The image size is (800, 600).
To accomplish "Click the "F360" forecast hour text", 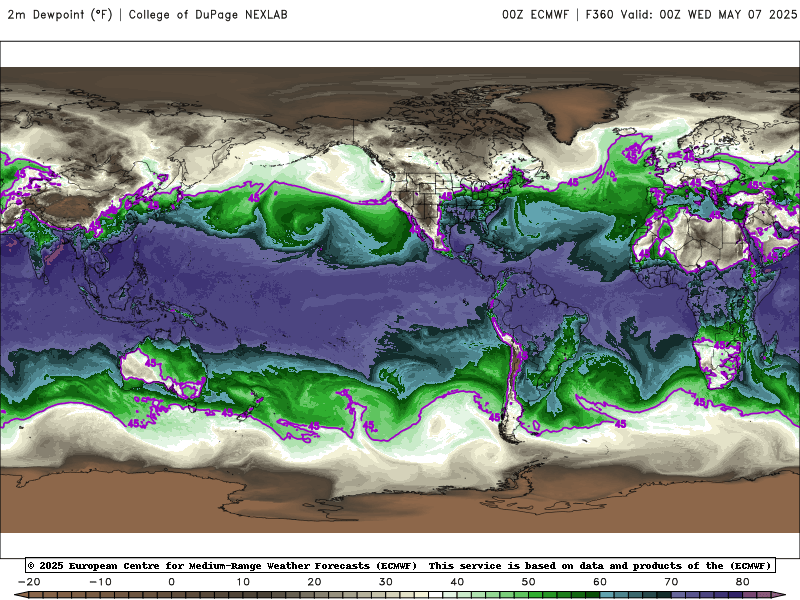I will click(599, 14).
